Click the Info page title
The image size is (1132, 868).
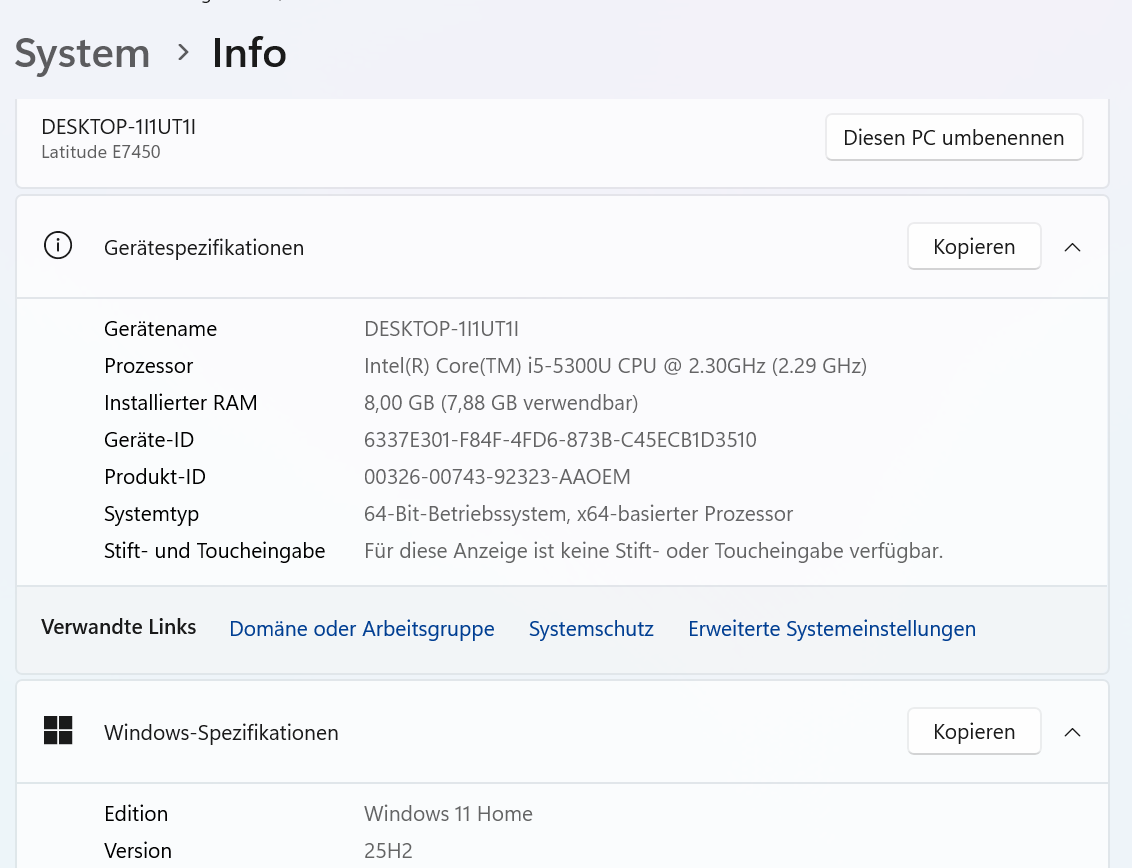click(249, 53)
